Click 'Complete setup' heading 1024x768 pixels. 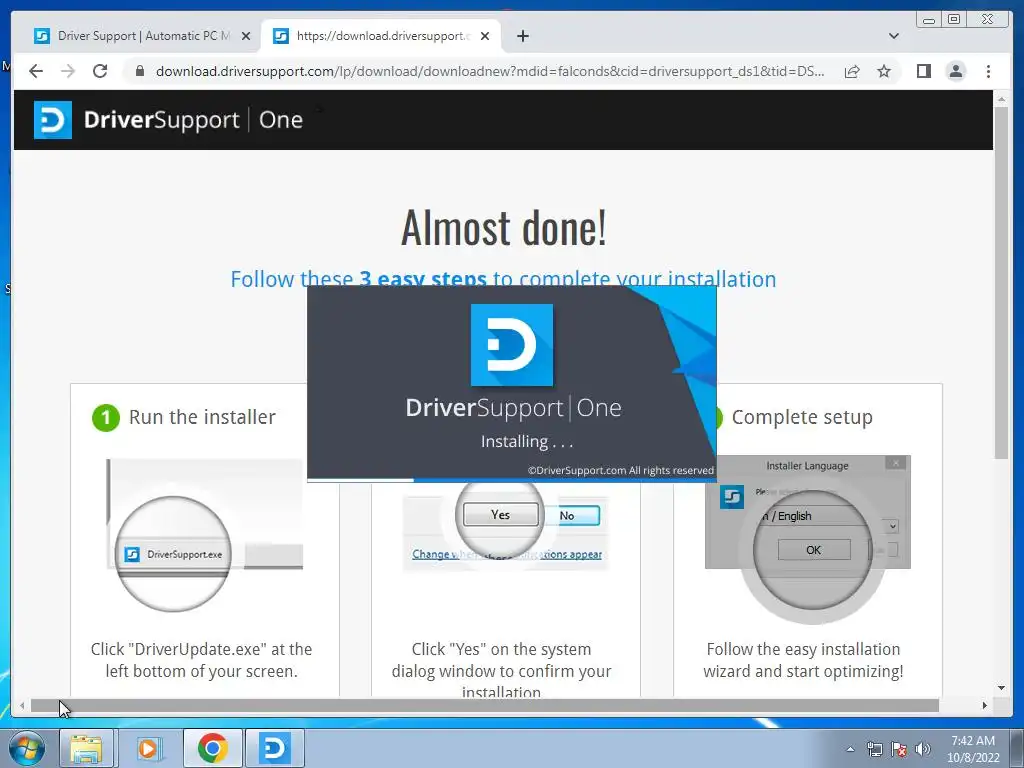(802, 417)
